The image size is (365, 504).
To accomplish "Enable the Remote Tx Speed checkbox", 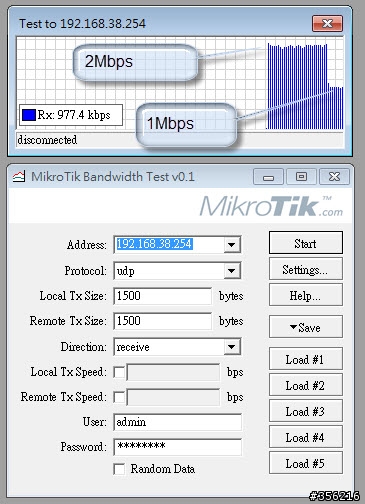I will [119, 397].
